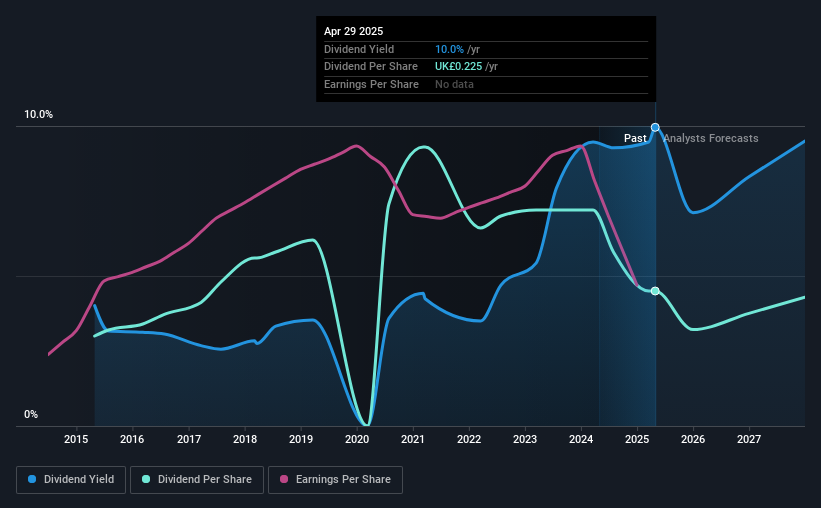Image resolution: width=821 pixels, height=508 pixels.
Task: Click the 2025 x-axis label
Action: click(637, 439)
